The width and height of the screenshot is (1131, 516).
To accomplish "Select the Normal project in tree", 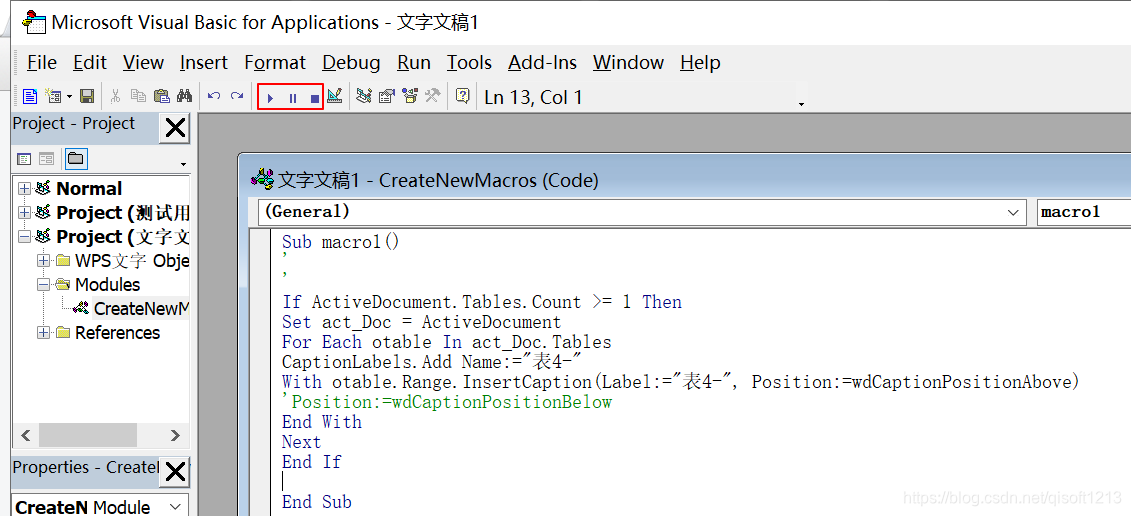I will click(89, 188).
